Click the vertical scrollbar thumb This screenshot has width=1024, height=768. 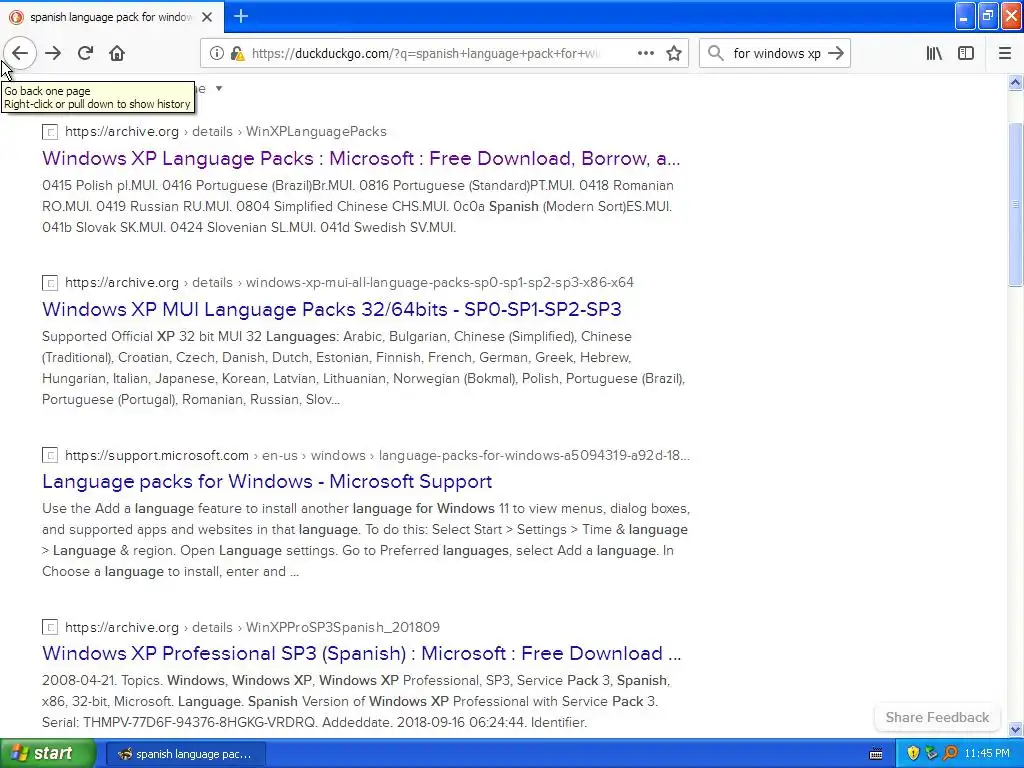tap(1015, 204)
